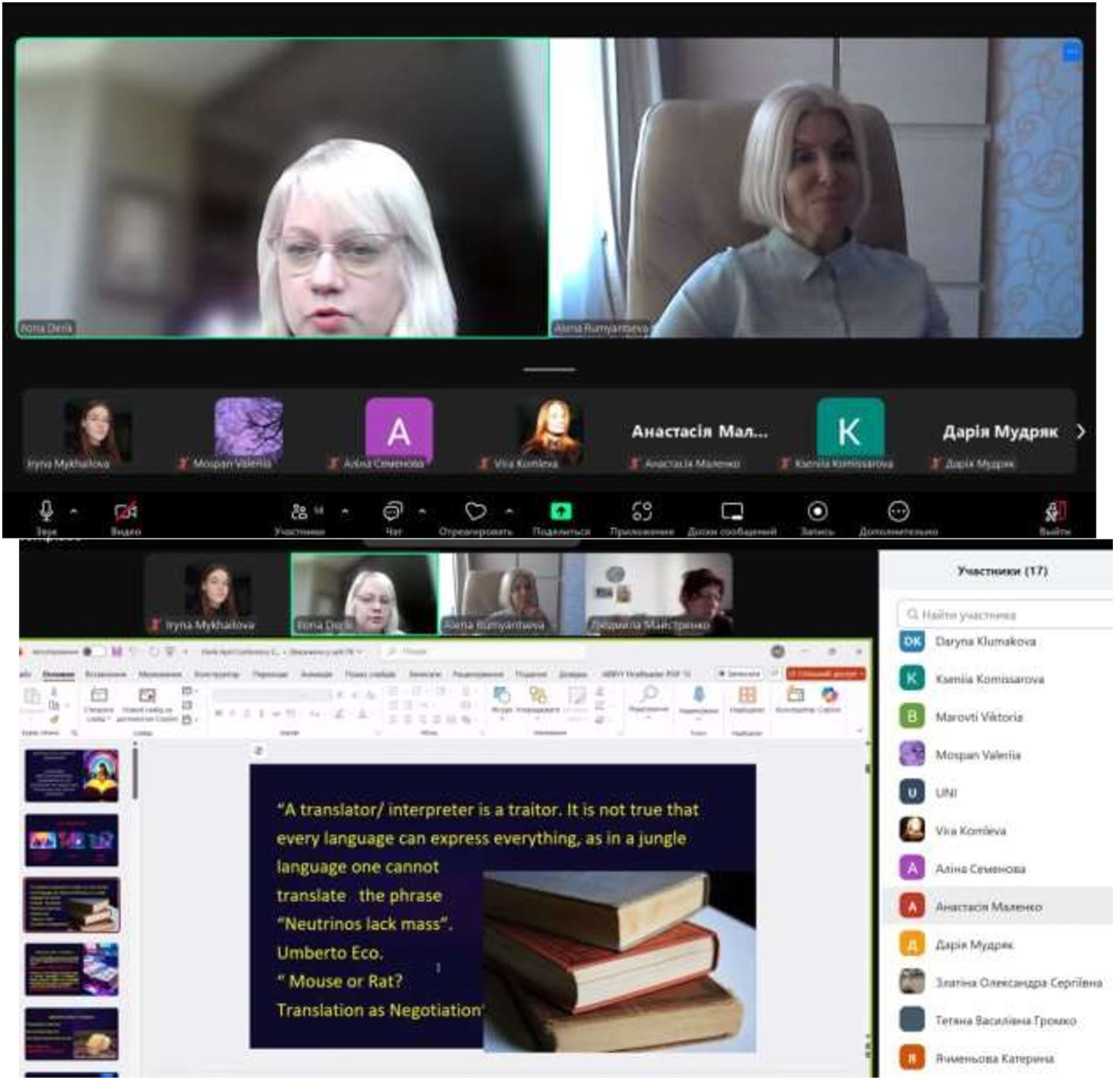Click the slide thumbnail panel scrollbar

135,773
